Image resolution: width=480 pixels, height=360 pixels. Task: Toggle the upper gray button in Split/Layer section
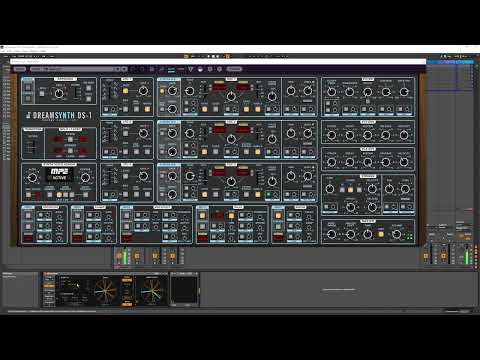(70, 139)
